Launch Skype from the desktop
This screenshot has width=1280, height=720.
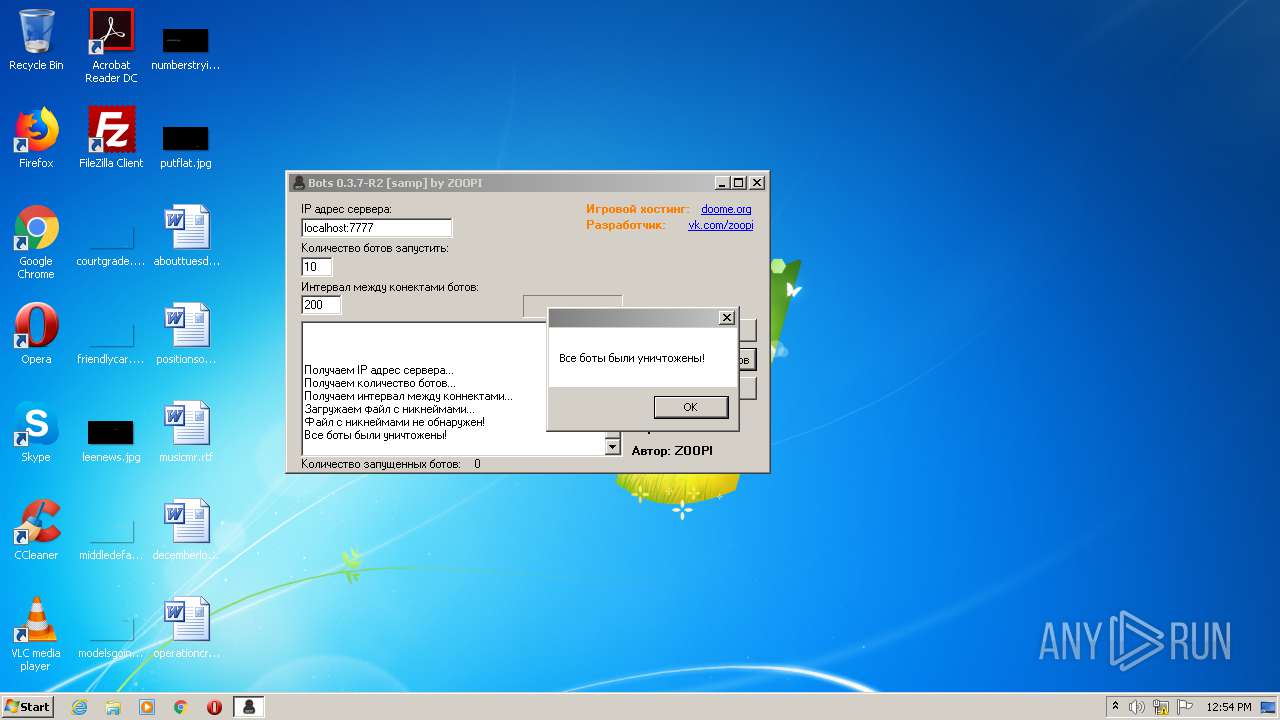point(36,432)
